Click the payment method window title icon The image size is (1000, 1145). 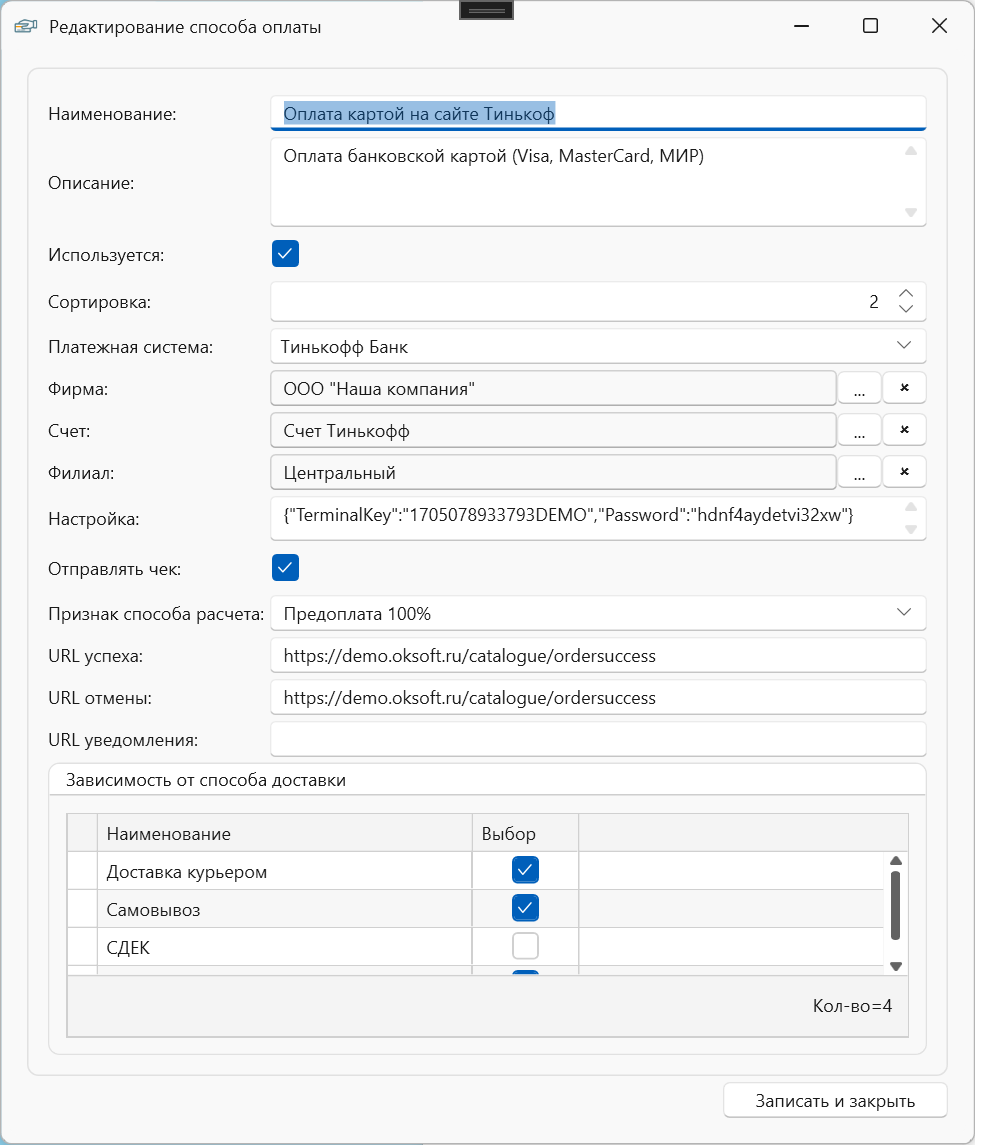26,27
